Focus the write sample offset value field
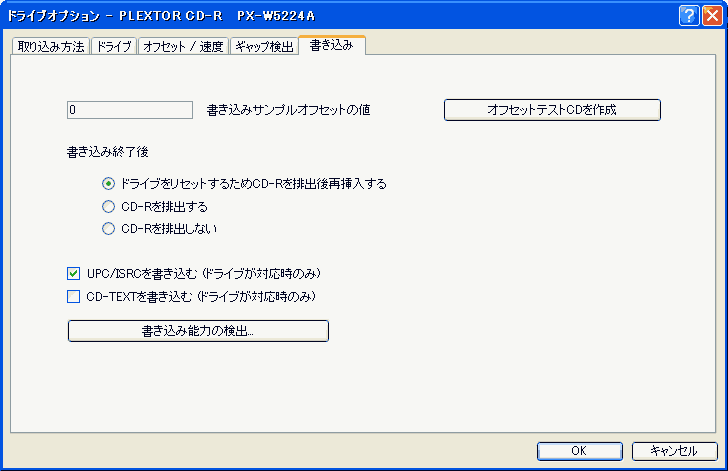This screenshot has height=471, width=728. [x=130, y=110]
